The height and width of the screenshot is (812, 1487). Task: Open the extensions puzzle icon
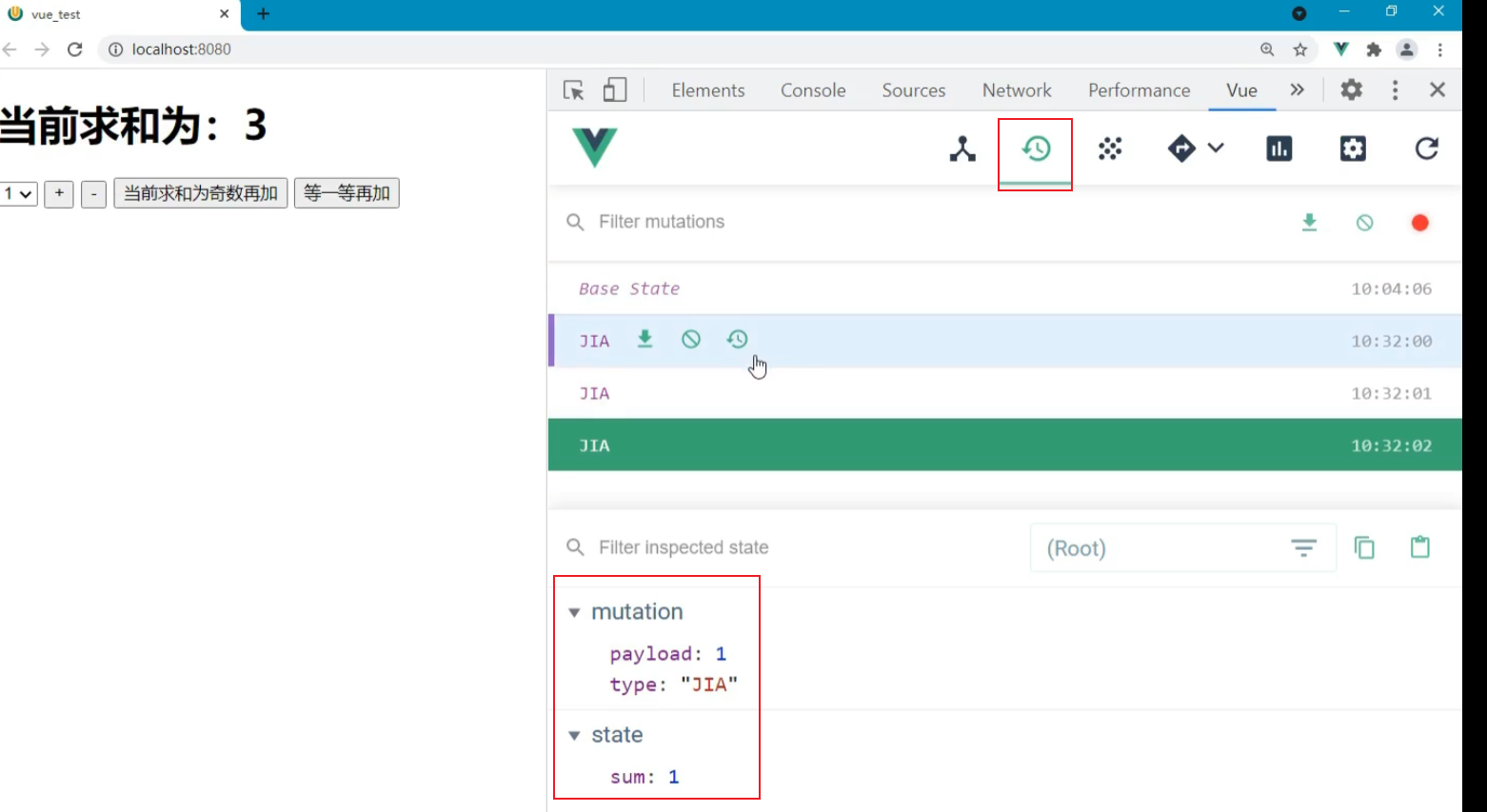1374,50
